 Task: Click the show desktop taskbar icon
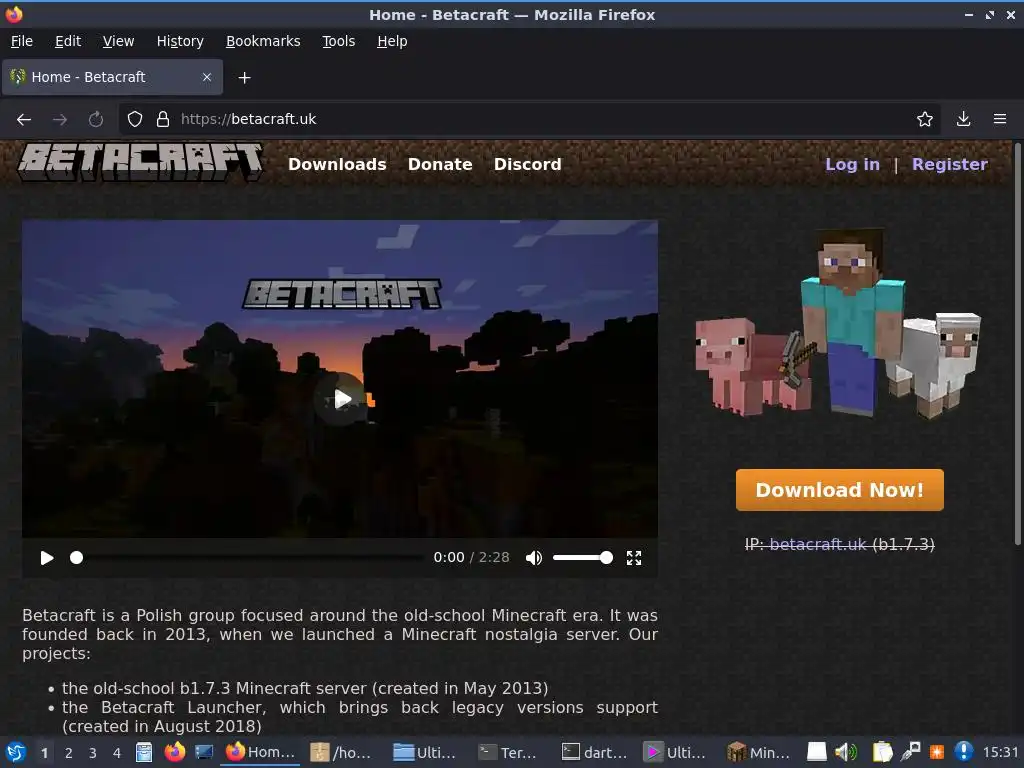pos(204,752)
